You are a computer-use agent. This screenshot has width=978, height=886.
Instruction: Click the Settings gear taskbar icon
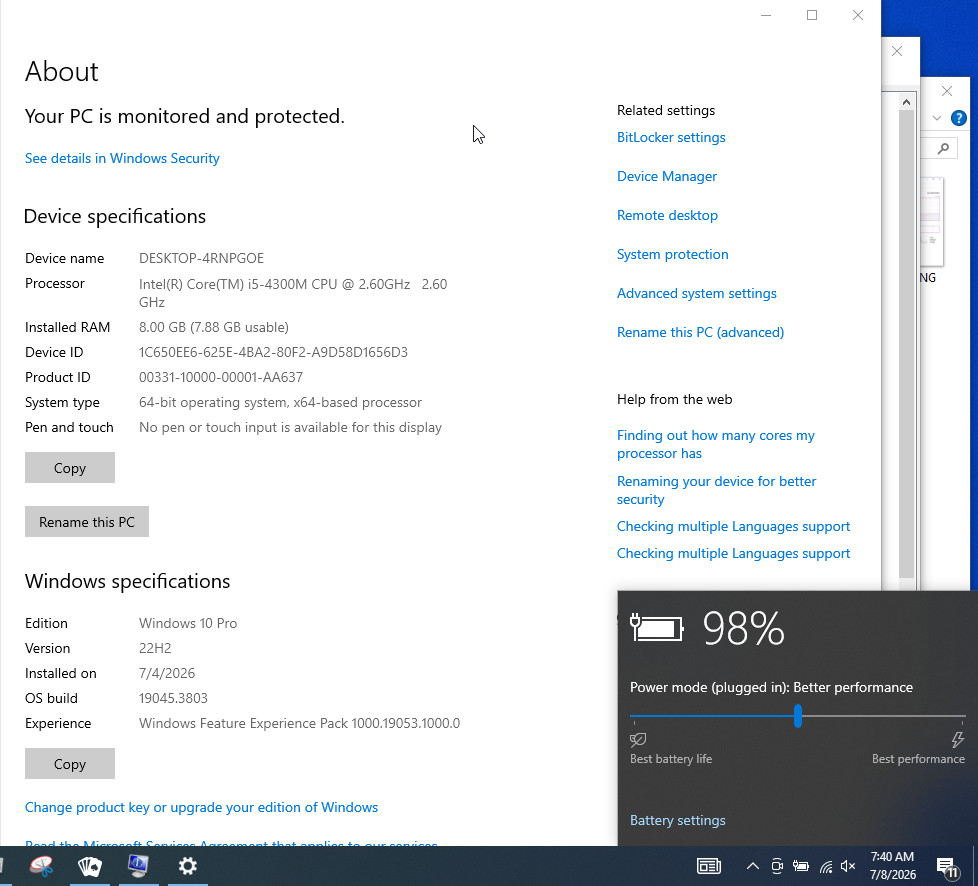187,866
